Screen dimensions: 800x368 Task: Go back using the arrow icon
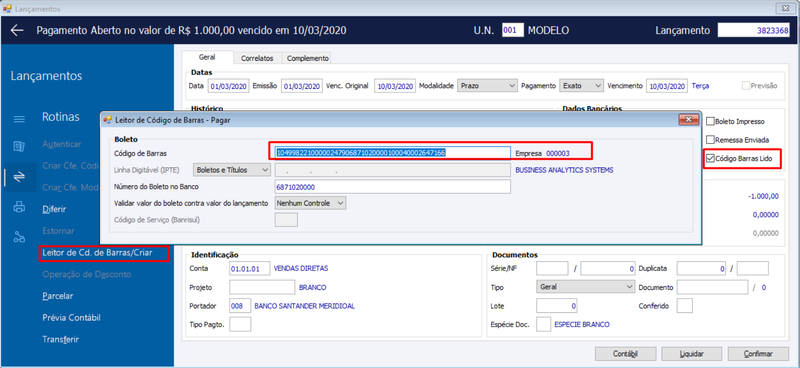(x=17, y=30)
